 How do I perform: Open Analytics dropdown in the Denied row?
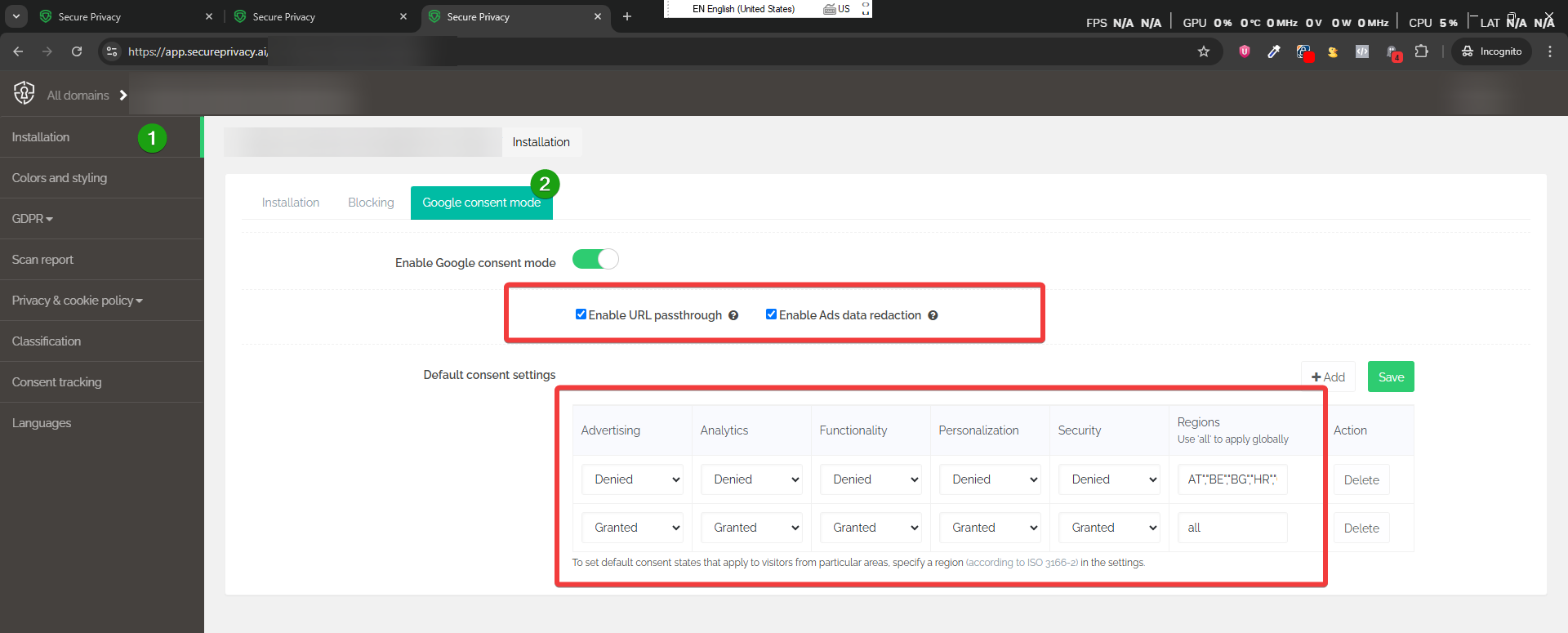coord(751,479)
